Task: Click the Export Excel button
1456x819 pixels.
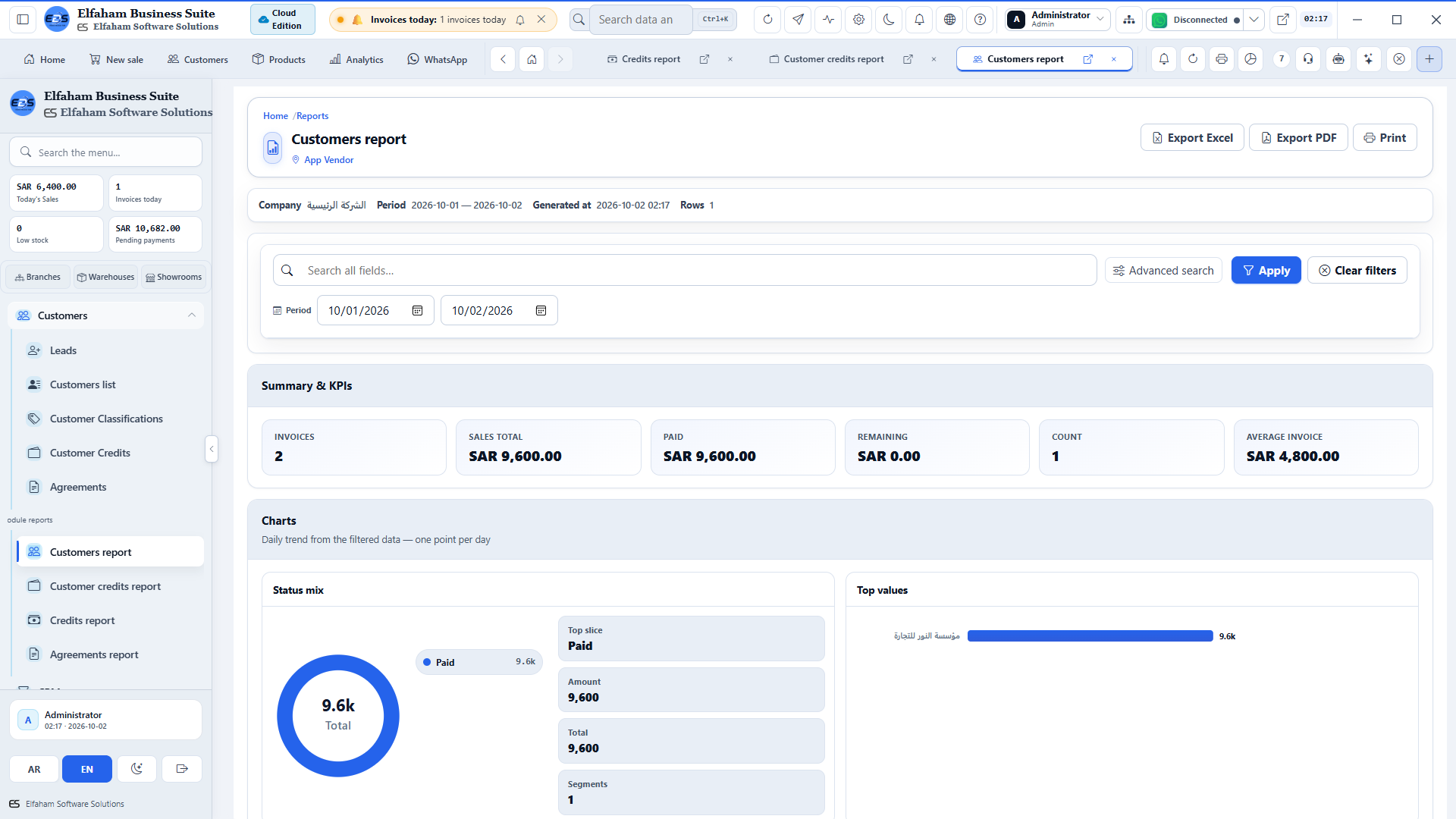Action: pyautogui.click(x=1192, y=137)
